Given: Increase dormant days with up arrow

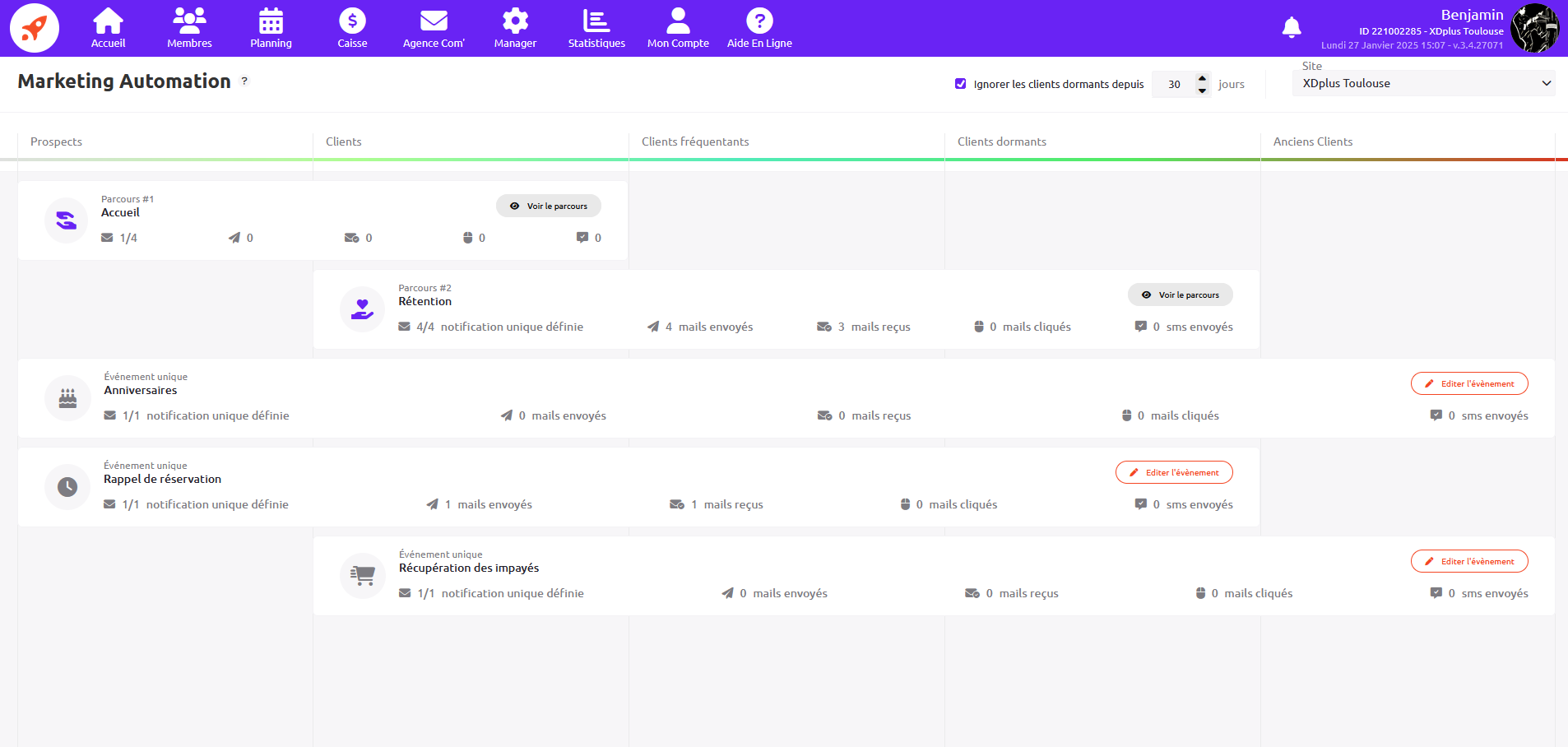Looking at the screenshot, I should (x=1202, y=78).
